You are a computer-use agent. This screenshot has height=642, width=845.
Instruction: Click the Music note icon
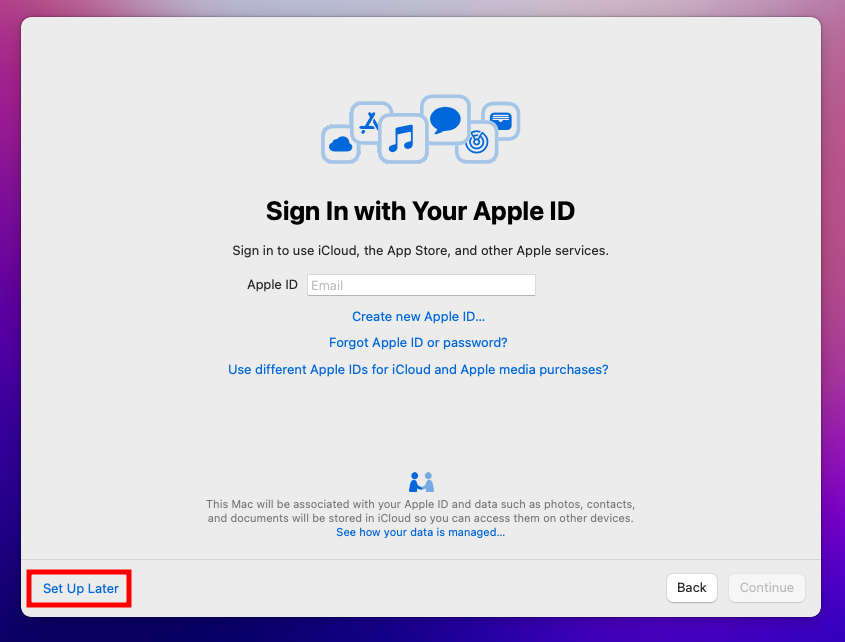[x=403, y=139]
